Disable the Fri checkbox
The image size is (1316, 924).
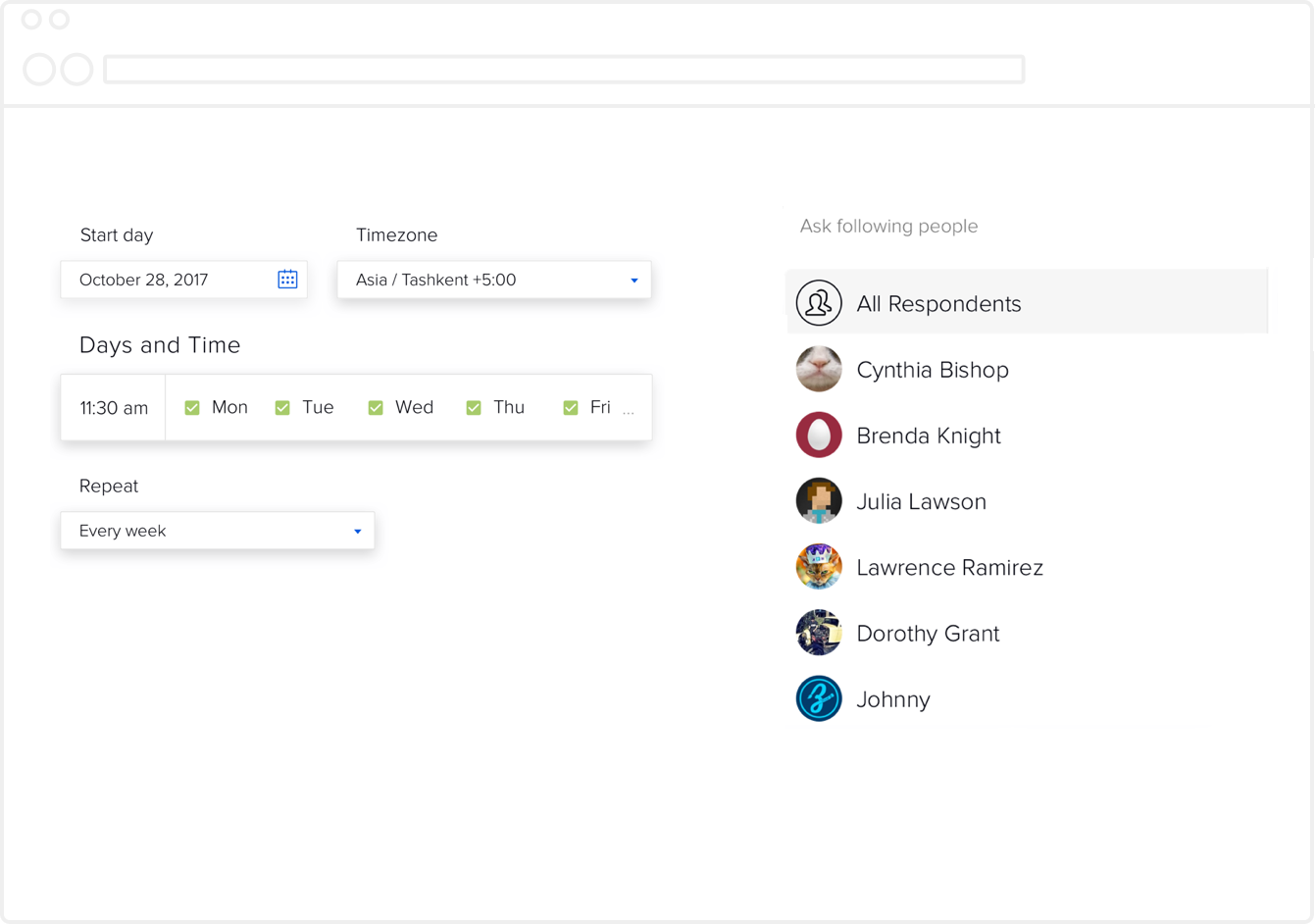(x=571, y=407)
